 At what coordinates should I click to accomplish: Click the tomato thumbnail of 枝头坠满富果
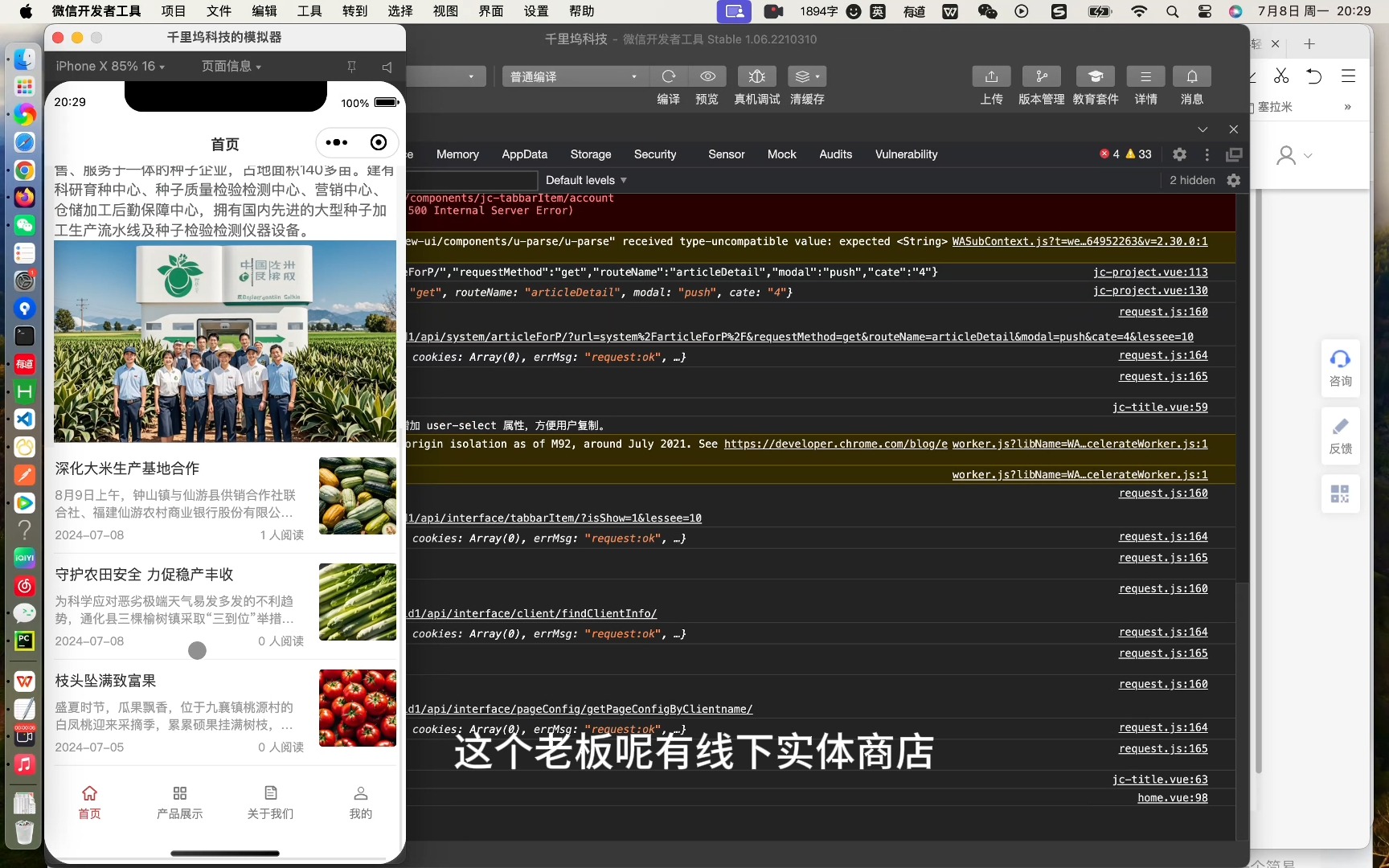point(358,708)
